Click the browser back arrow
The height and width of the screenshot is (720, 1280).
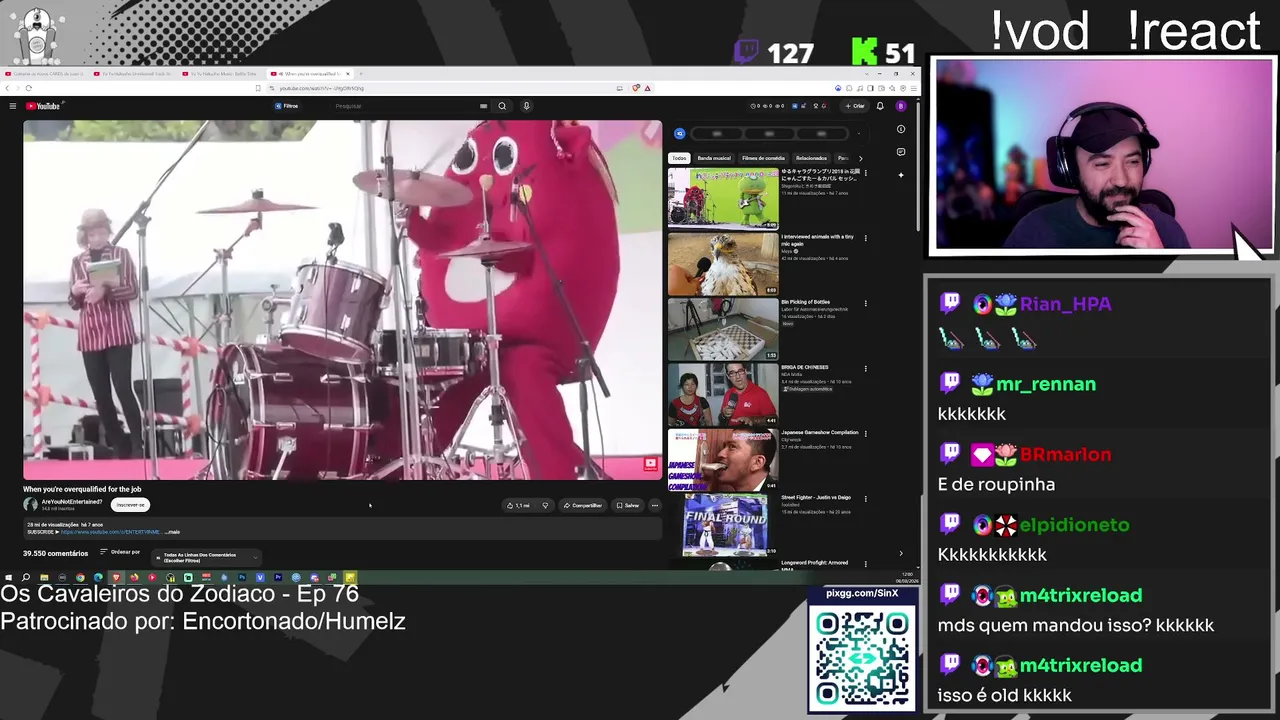[8, 88]
